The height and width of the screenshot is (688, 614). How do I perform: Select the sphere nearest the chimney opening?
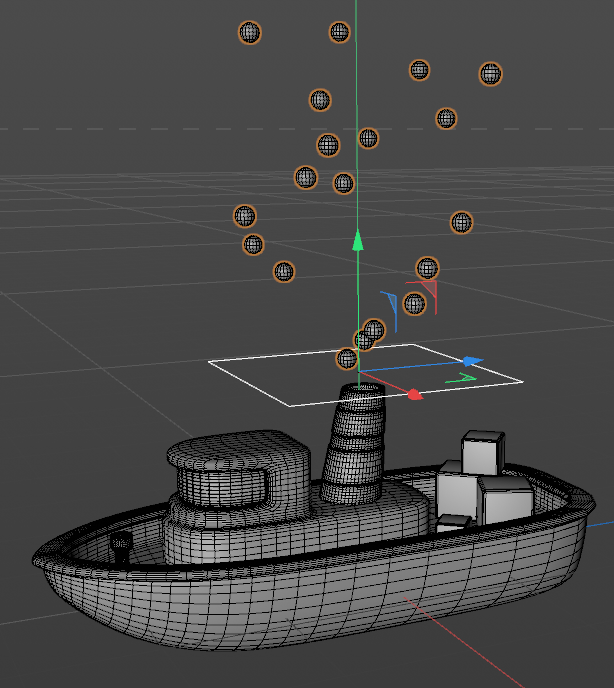pos(347,358)
